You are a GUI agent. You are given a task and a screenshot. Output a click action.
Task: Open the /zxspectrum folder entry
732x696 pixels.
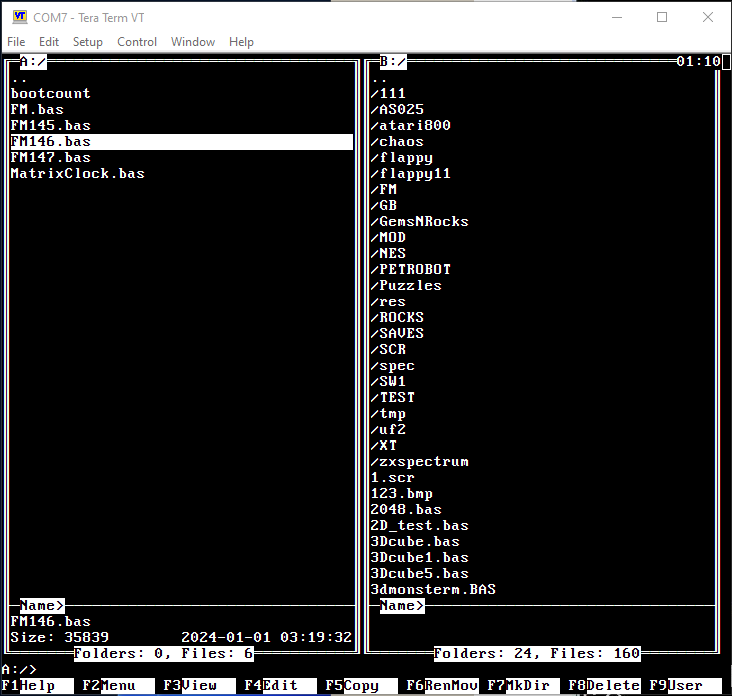pos(419,462)
